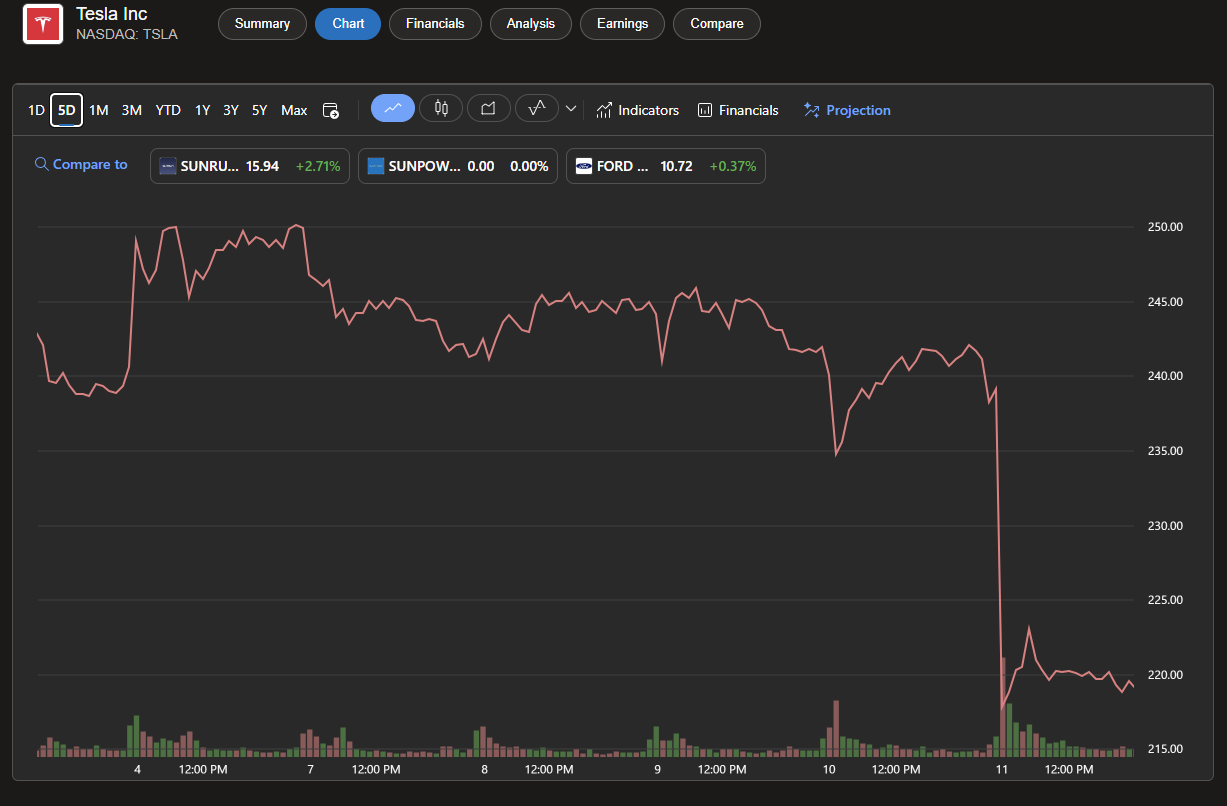Select the SUNRU comparison chip
Image resolution: width=1227 pixels, height=806 pixels.
[250, 166]
